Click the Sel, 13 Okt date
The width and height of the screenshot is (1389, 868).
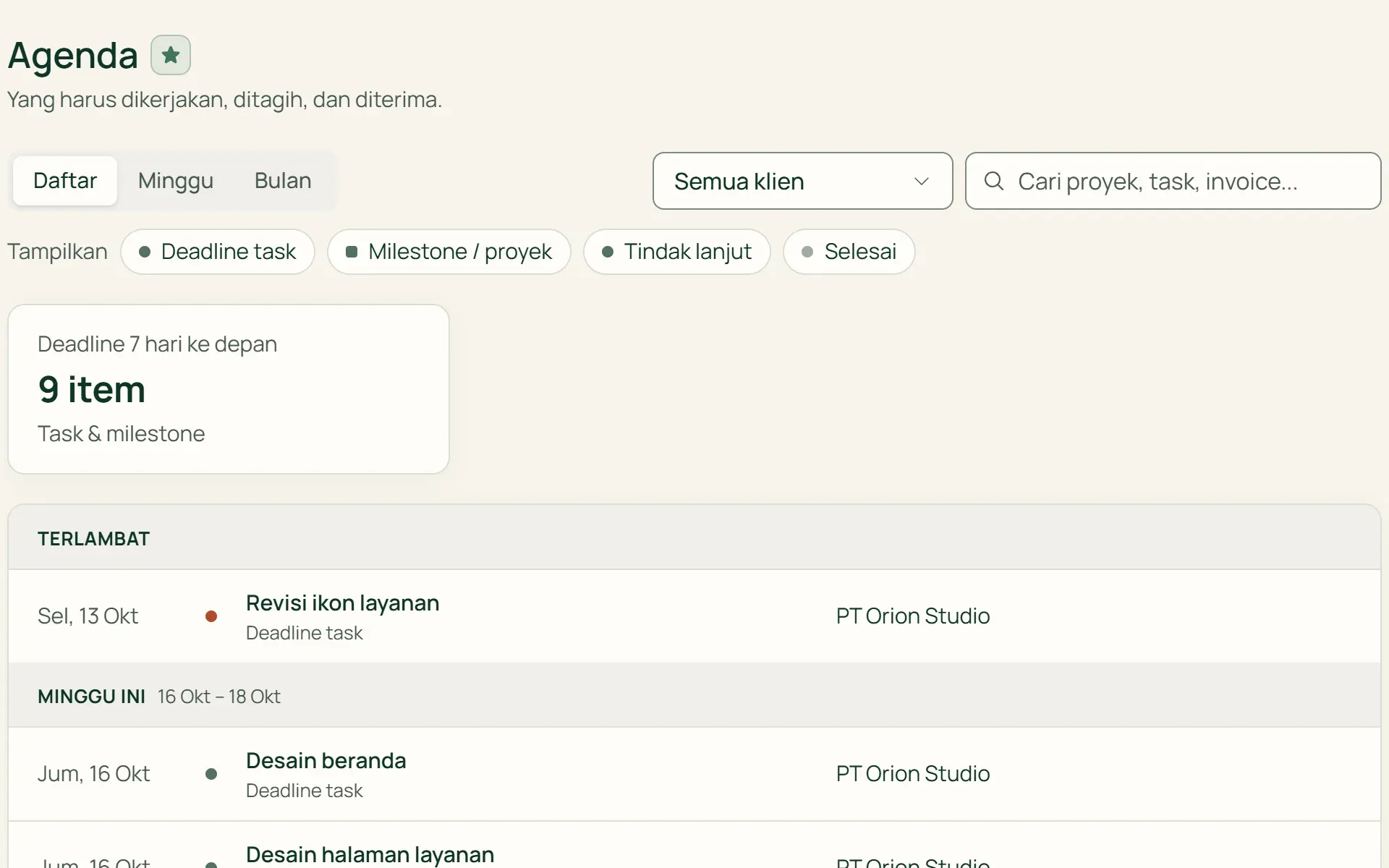tap(88, 616)
